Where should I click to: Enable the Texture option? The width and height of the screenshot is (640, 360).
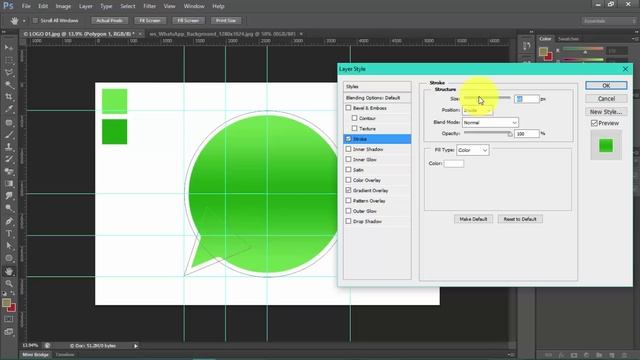pos(354,128)
